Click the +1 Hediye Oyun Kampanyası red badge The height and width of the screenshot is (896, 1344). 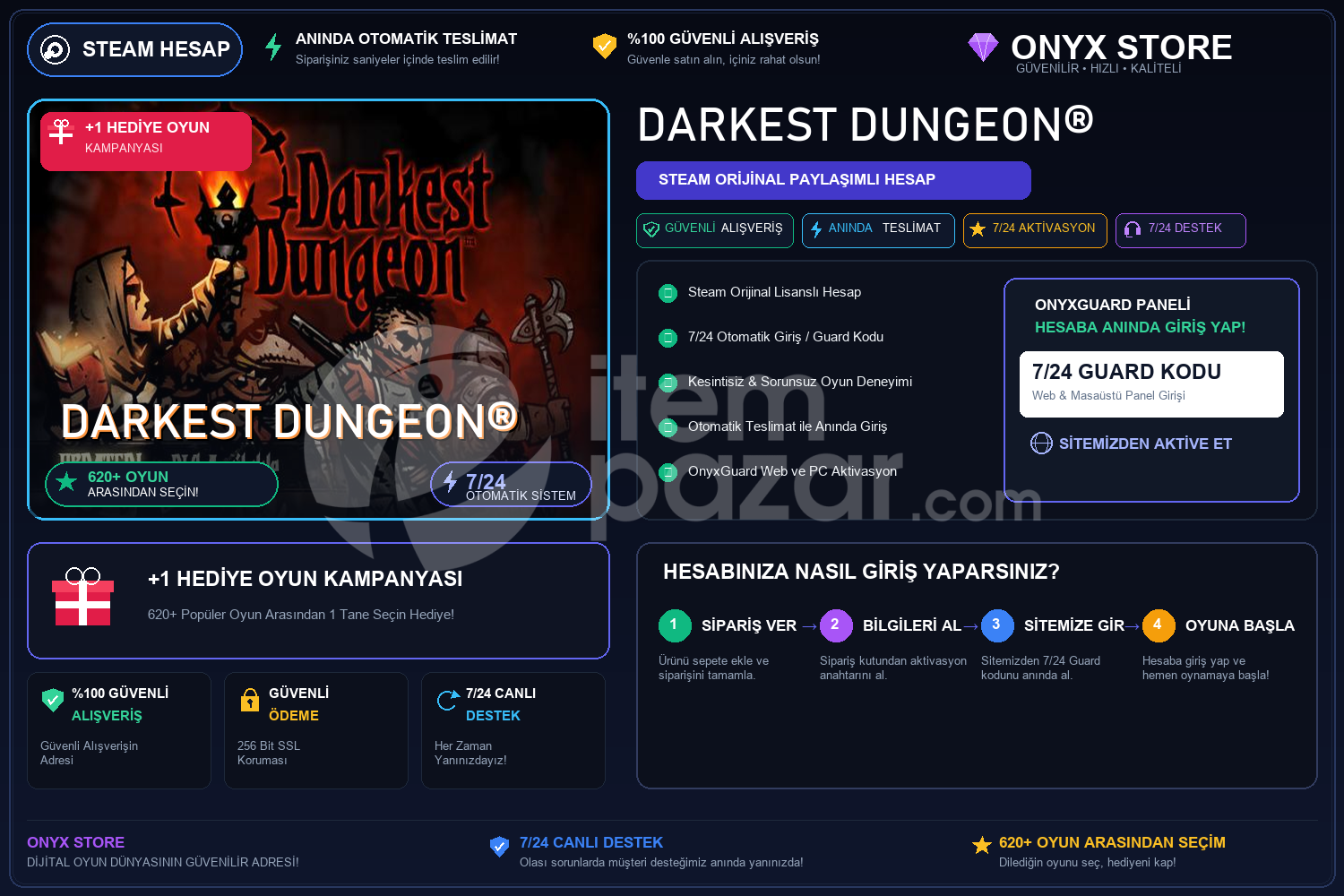pyautogui.click(x=146, y=142)
